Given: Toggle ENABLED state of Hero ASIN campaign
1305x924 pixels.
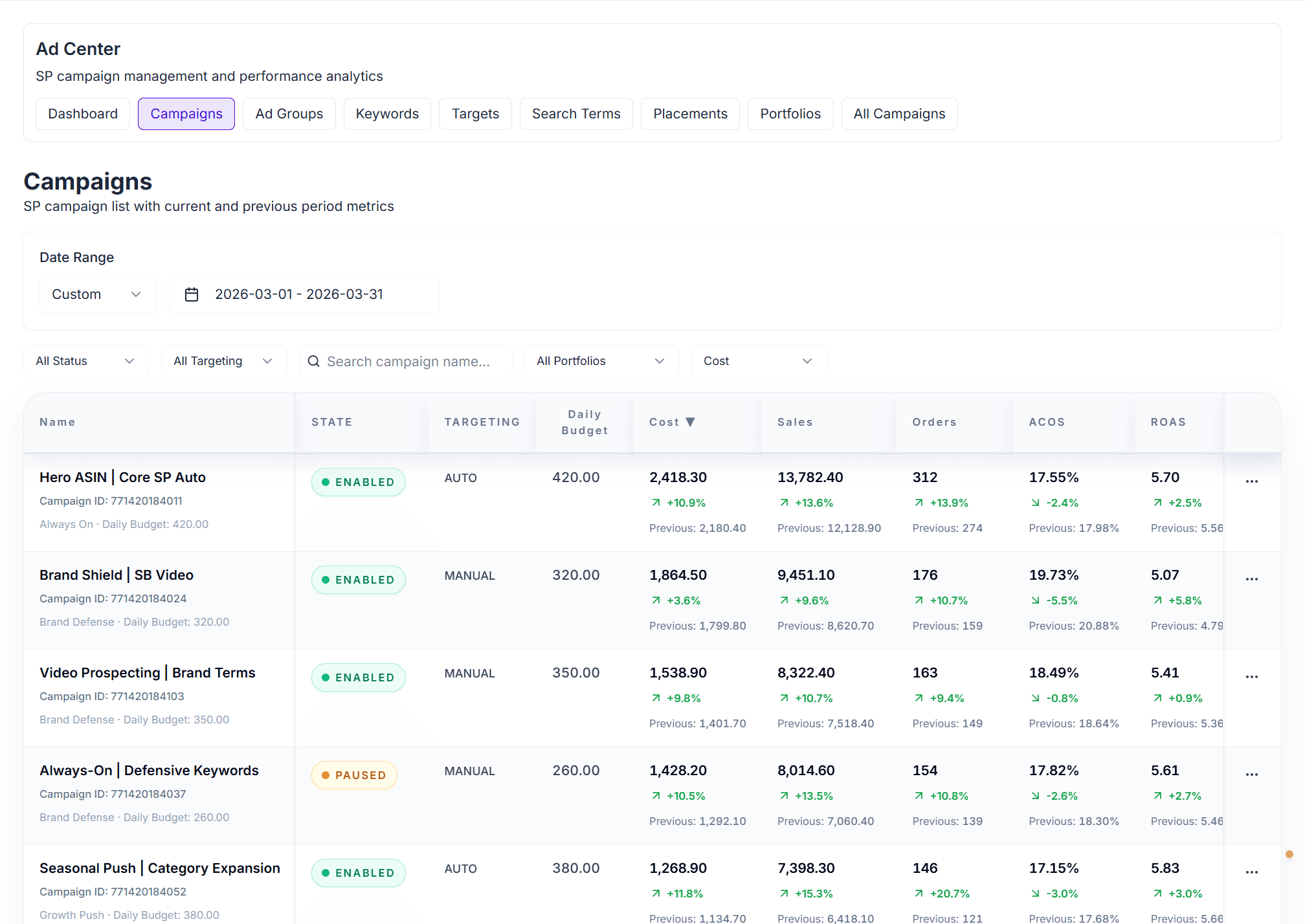Looking at the screenshot, I should [358, 482].
